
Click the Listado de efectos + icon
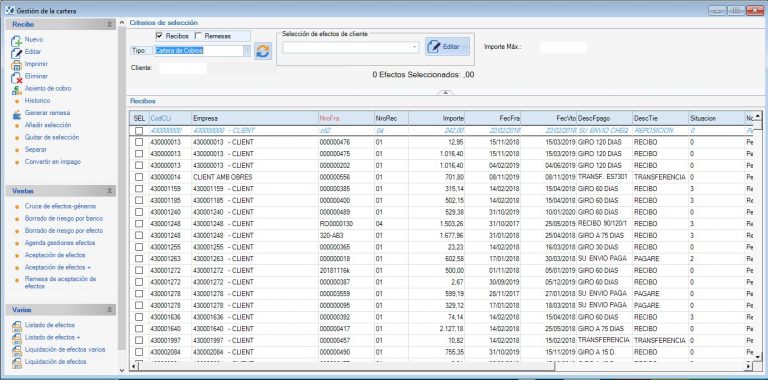click(x=17, y=338)
